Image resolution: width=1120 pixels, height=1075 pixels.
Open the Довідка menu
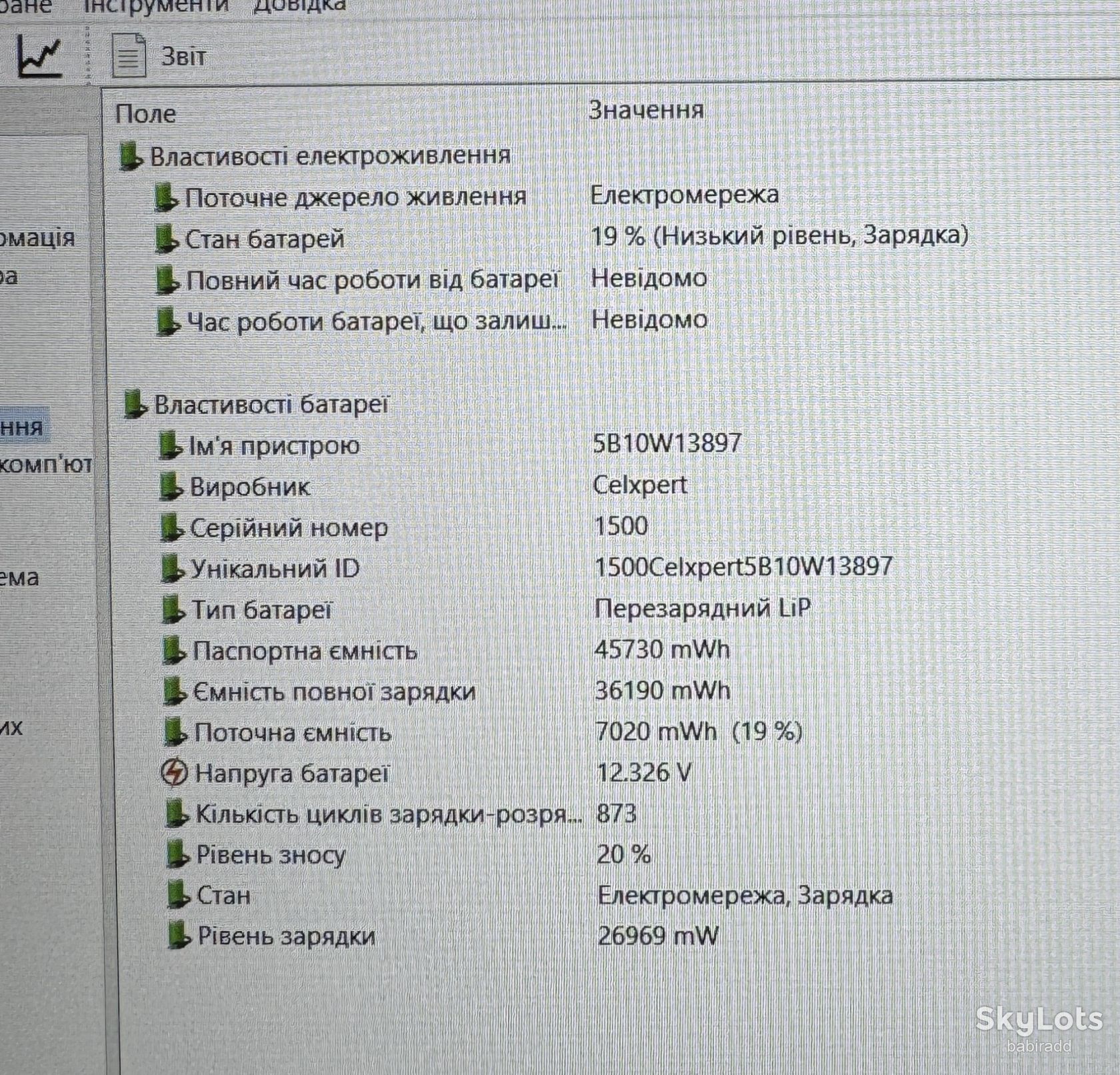[x=299, y=5]
